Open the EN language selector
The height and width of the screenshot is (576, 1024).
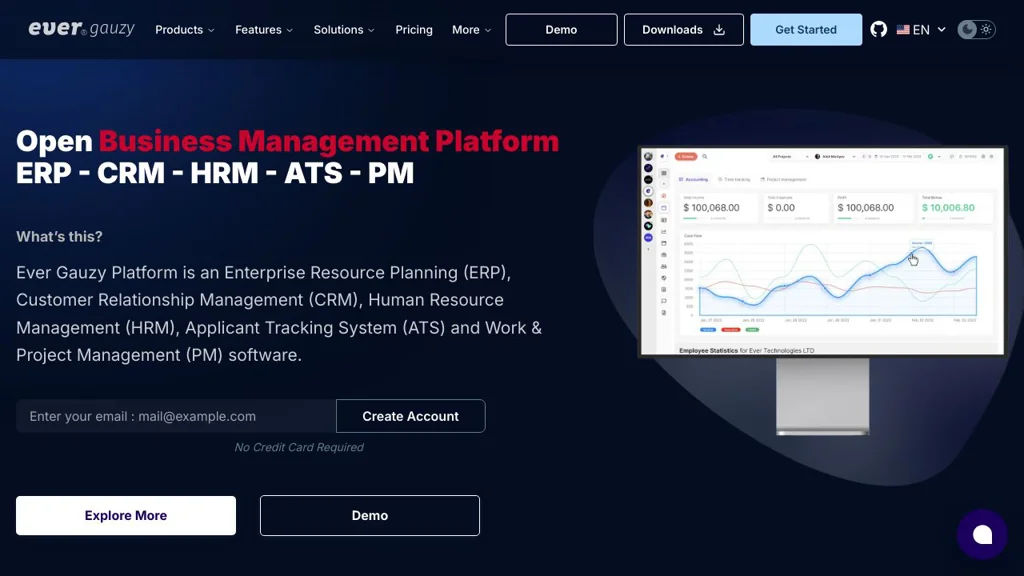coord(921,29)
